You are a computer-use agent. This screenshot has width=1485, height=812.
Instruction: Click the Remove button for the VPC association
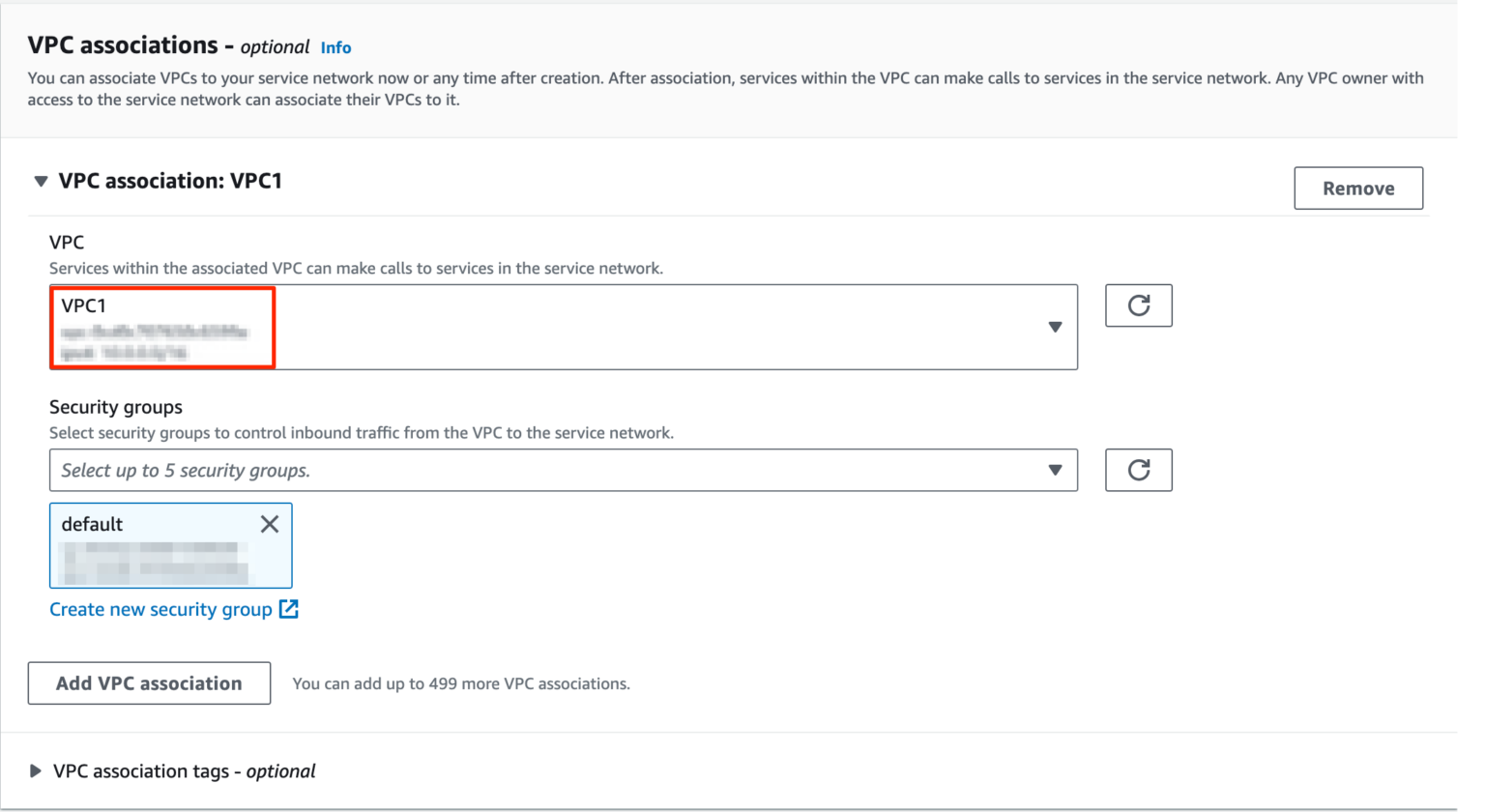tap(1357, 188)
